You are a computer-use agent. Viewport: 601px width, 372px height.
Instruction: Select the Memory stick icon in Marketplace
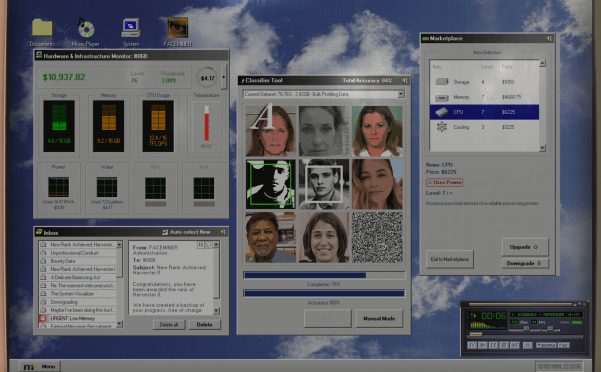(x=442, y=97)
